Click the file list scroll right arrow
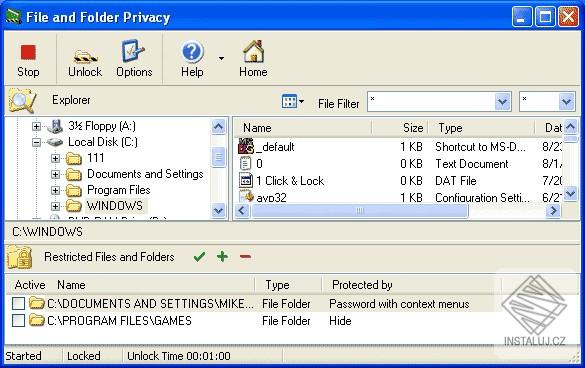Screen dimensions: 585x368 (x=553, y=211)
